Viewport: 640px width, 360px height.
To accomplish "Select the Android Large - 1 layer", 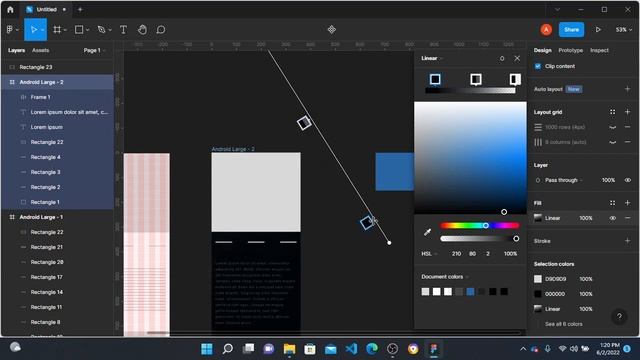I will click(57, 217).
